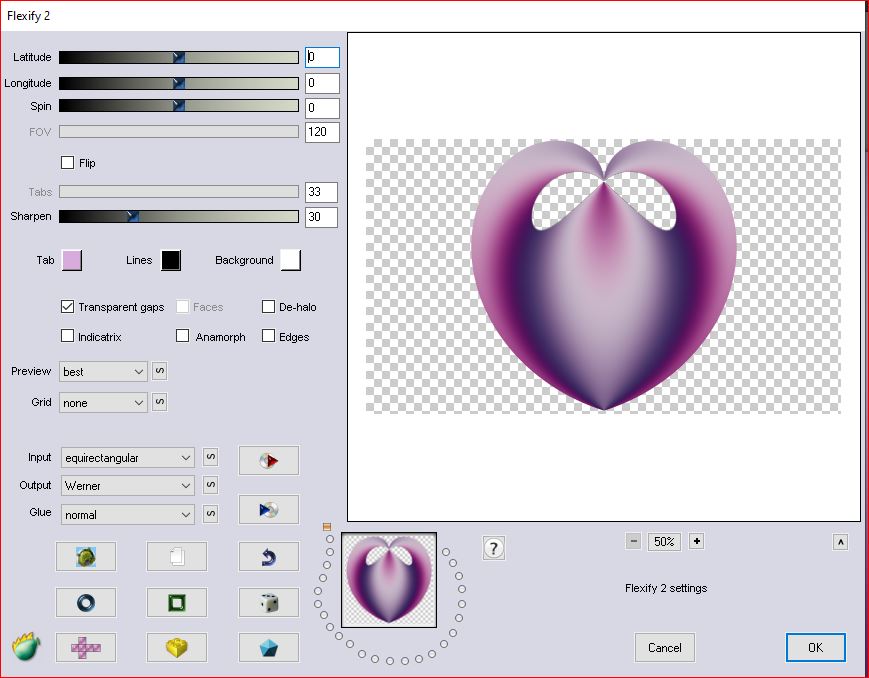Click the 'Flexify 2 settings' text

point(666,588)
